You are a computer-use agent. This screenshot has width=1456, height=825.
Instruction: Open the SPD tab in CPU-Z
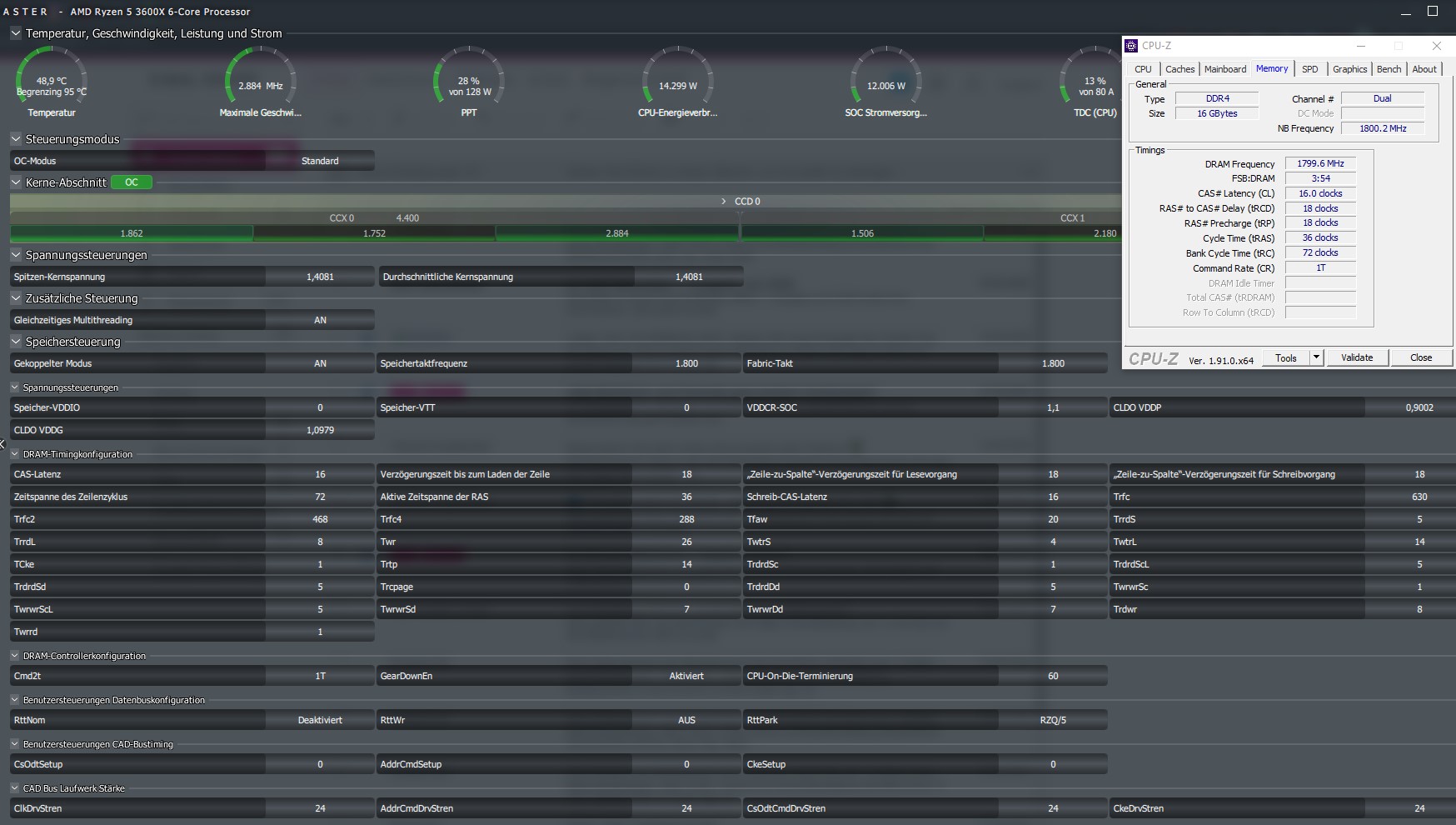(x=1310, y=69)
